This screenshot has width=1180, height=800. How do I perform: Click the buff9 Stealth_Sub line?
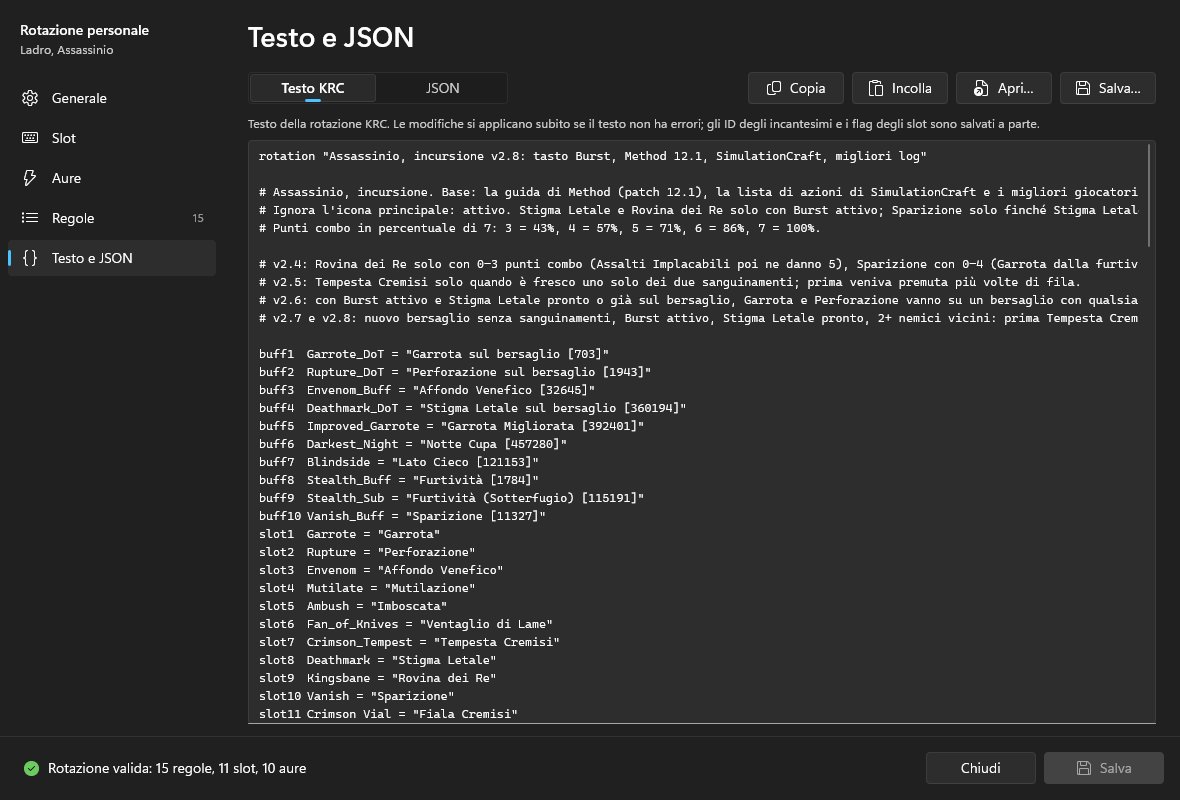(x=451, y=498)
